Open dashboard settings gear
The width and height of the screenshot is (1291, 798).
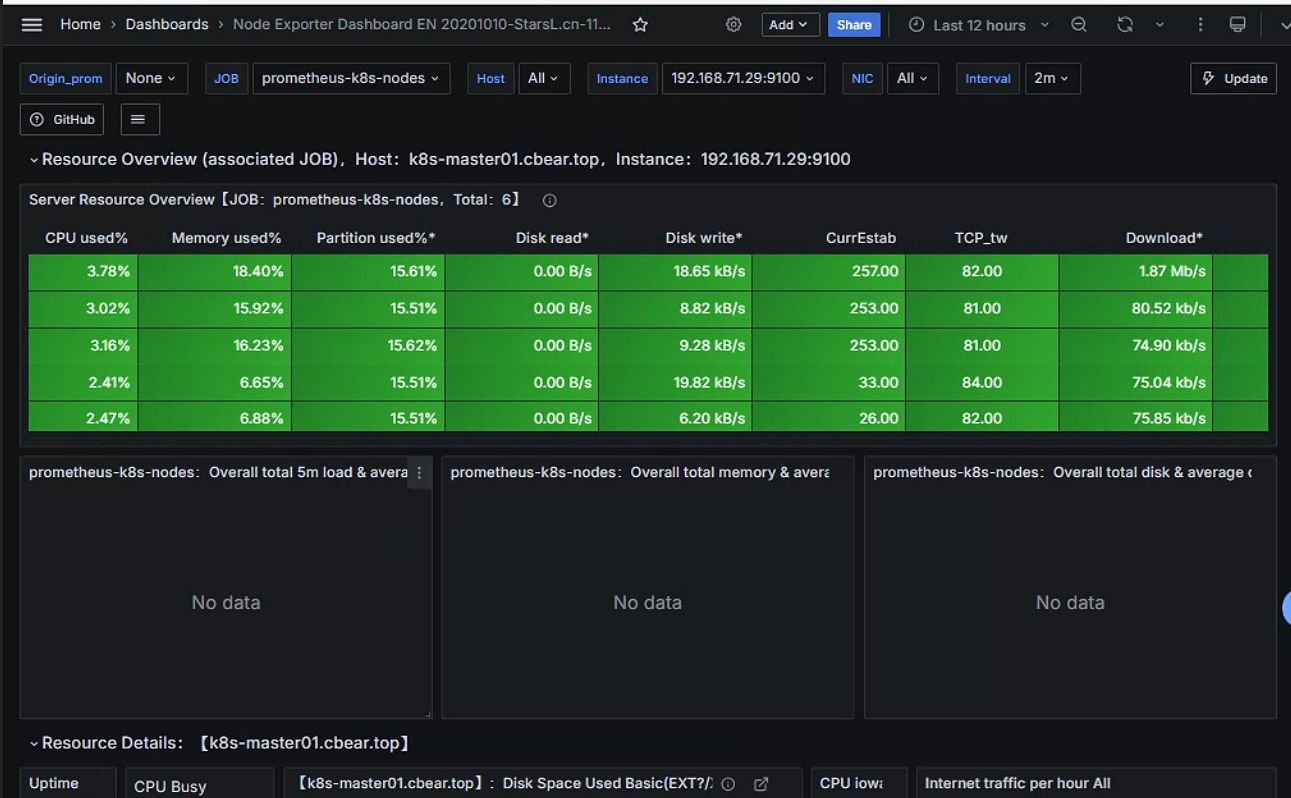(x=734, y=25)
